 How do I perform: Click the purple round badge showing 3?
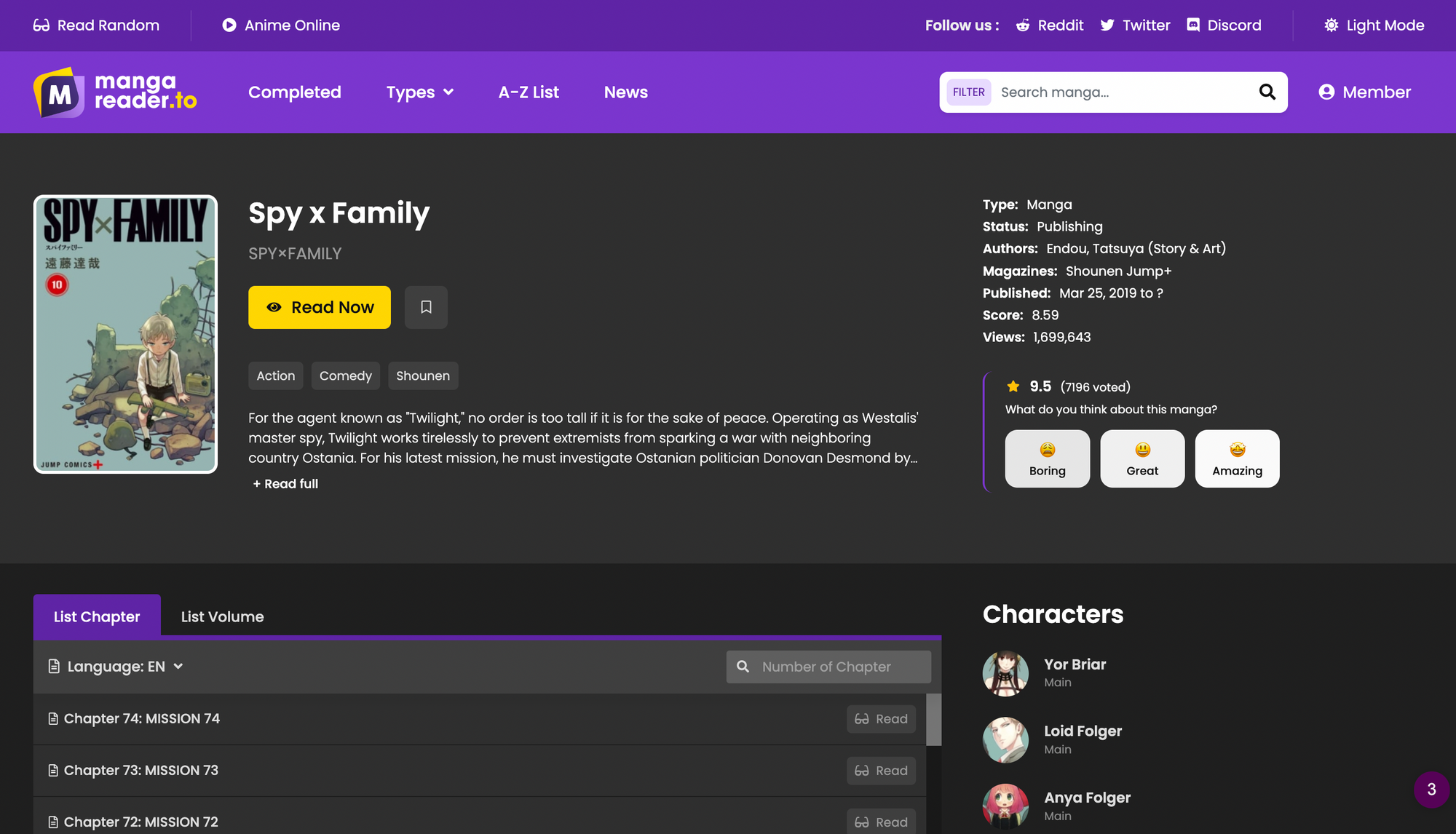(1431, 790)
